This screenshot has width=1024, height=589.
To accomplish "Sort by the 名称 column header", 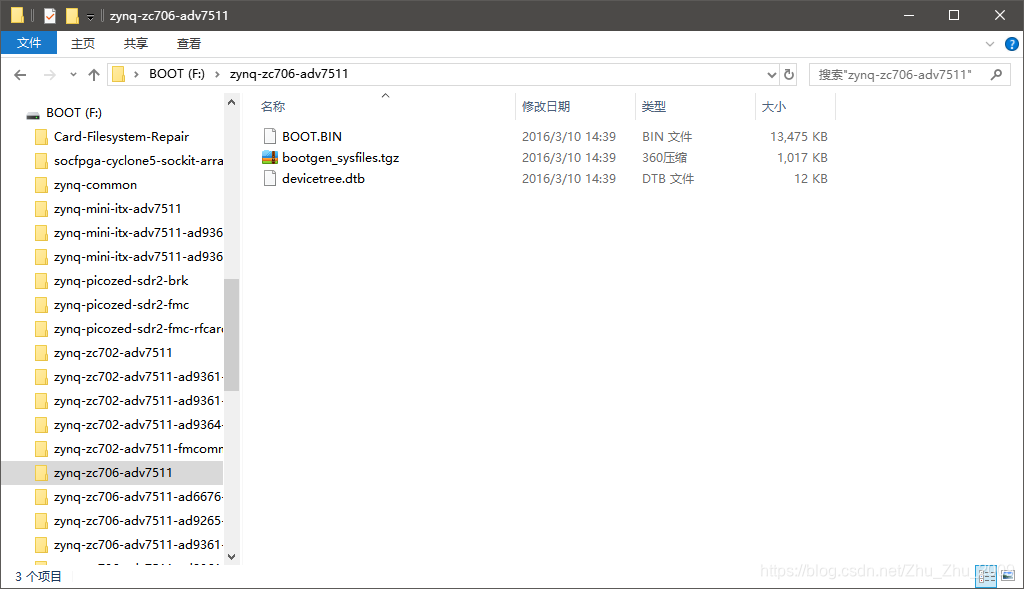I will pyautogui.click(x=273, y=106).
